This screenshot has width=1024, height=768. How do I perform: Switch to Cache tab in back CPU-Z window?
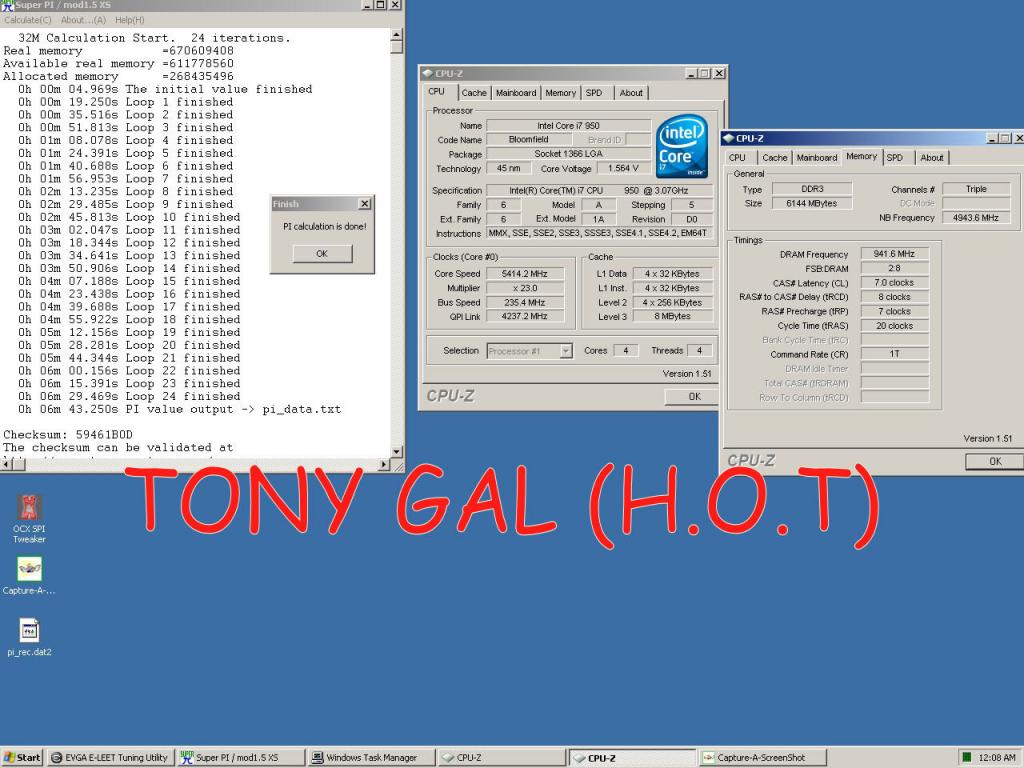pyautogui.click(x=474, y=93)
